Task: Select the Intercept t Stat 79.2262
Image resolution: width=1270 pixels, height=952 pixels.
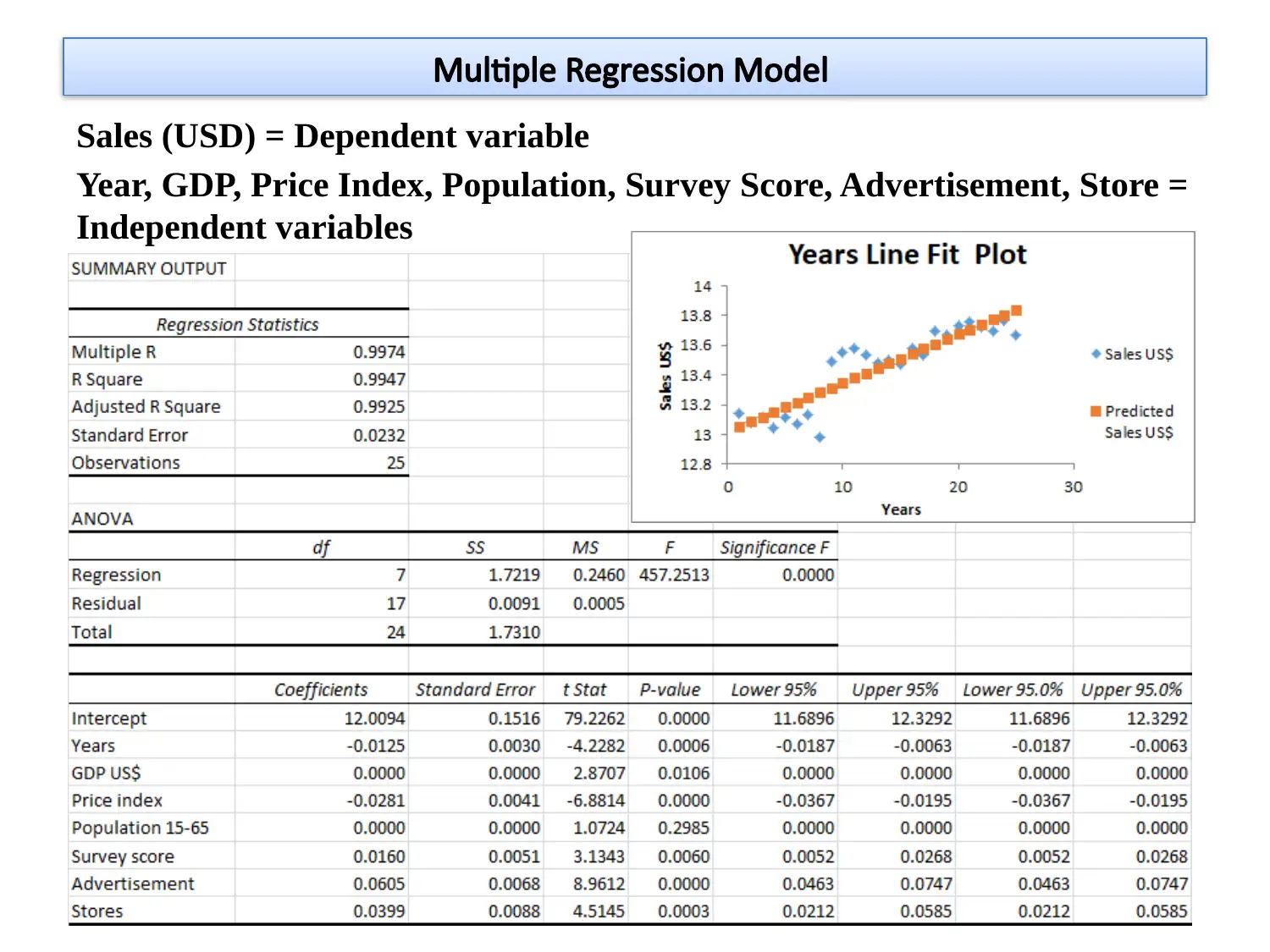Action: 594,718
